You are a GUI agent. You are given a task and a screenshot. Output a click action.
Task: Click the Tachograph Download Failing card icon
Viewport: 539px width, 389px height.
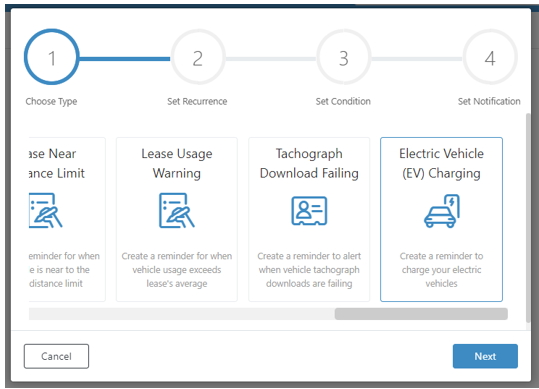309,211
